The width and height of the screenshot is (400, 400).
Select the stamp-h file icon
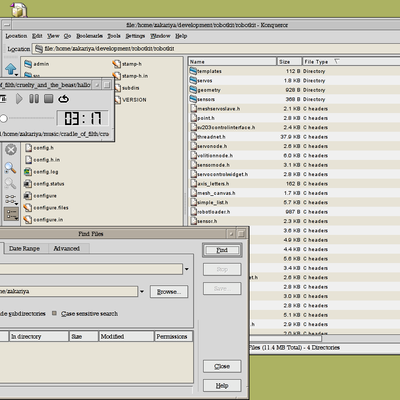[x=117, y=64]
